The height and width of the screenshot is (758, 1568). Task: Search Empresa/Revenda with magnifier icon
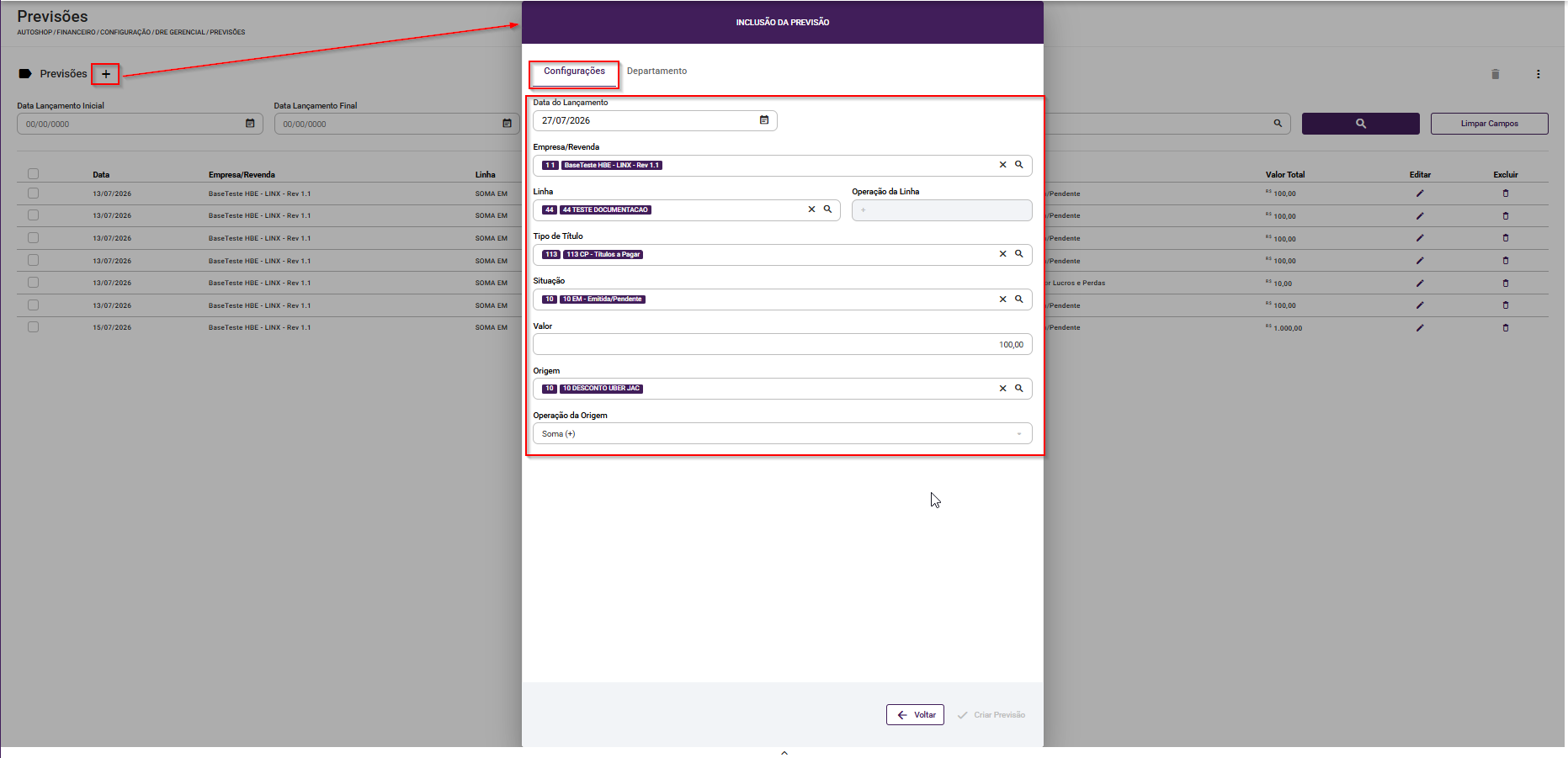coord(1018,165)
